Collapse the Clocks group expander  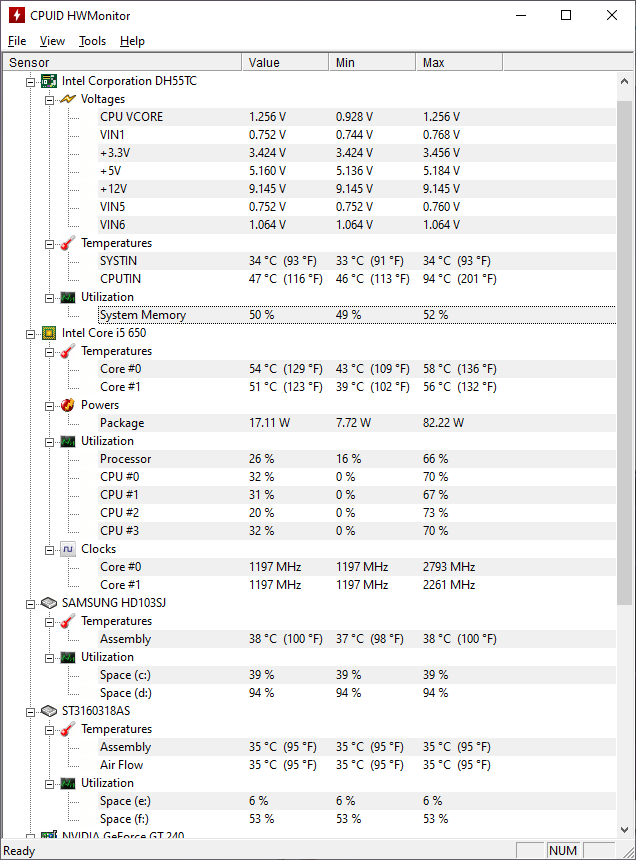[49, 549]
